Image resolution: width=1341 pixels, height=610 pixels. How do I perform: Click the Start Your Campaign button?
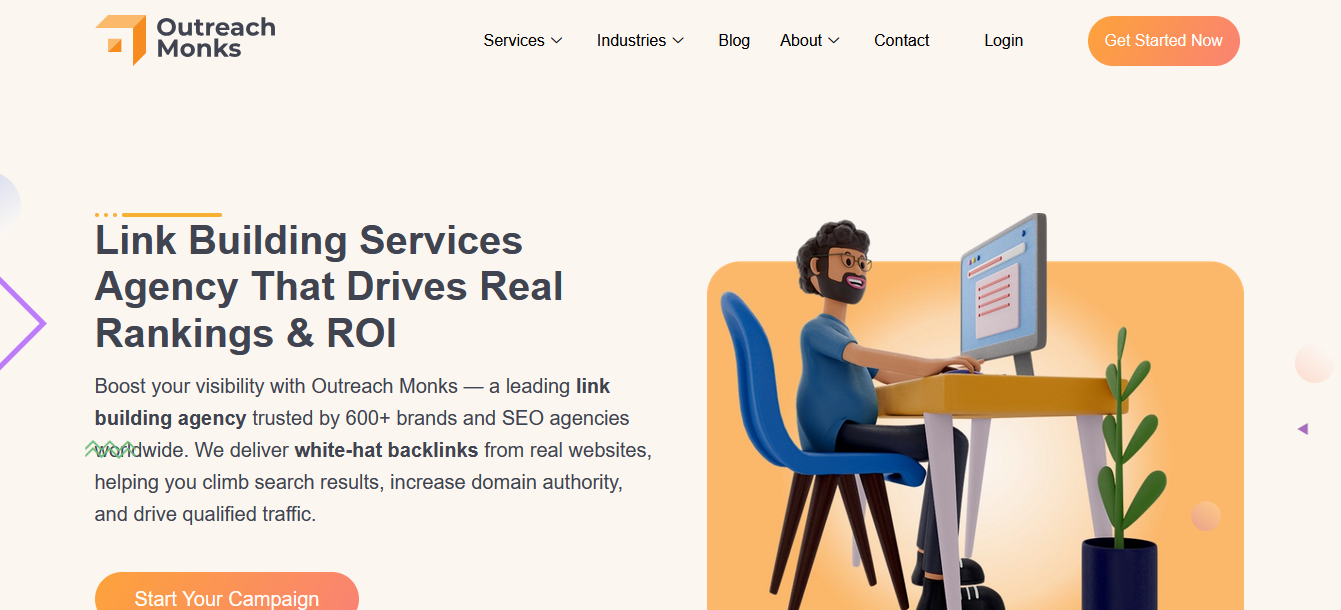227,594
